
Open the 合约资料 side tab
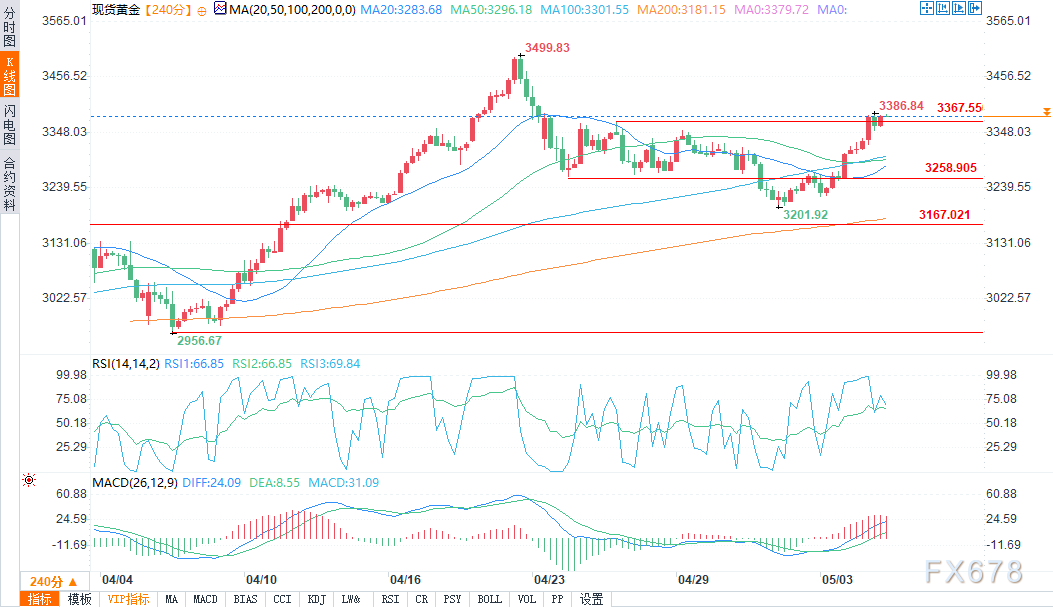(9, 184)
